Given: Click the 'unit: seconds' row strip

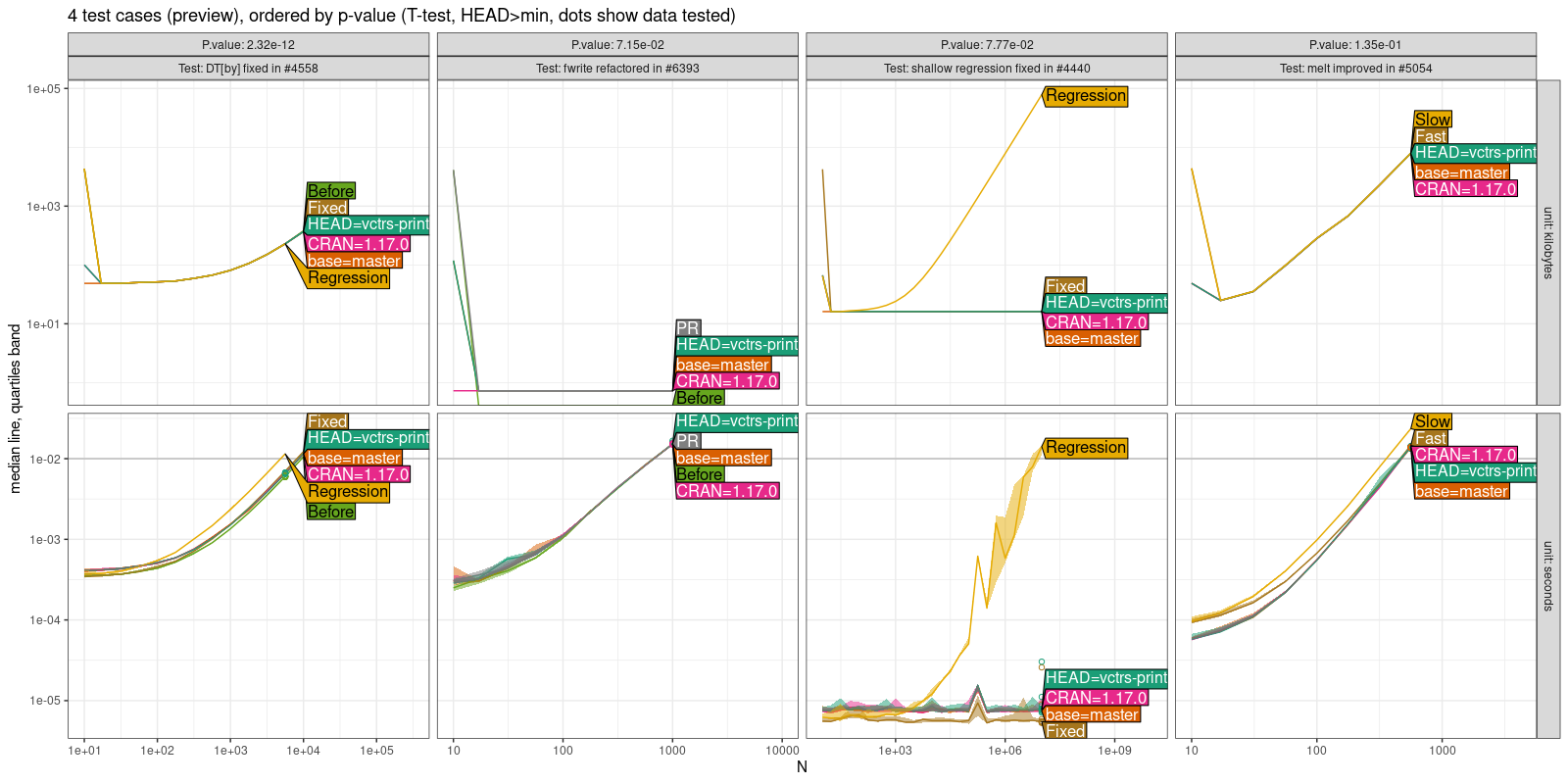Looking at the screenshot, I should [1548, 576].
